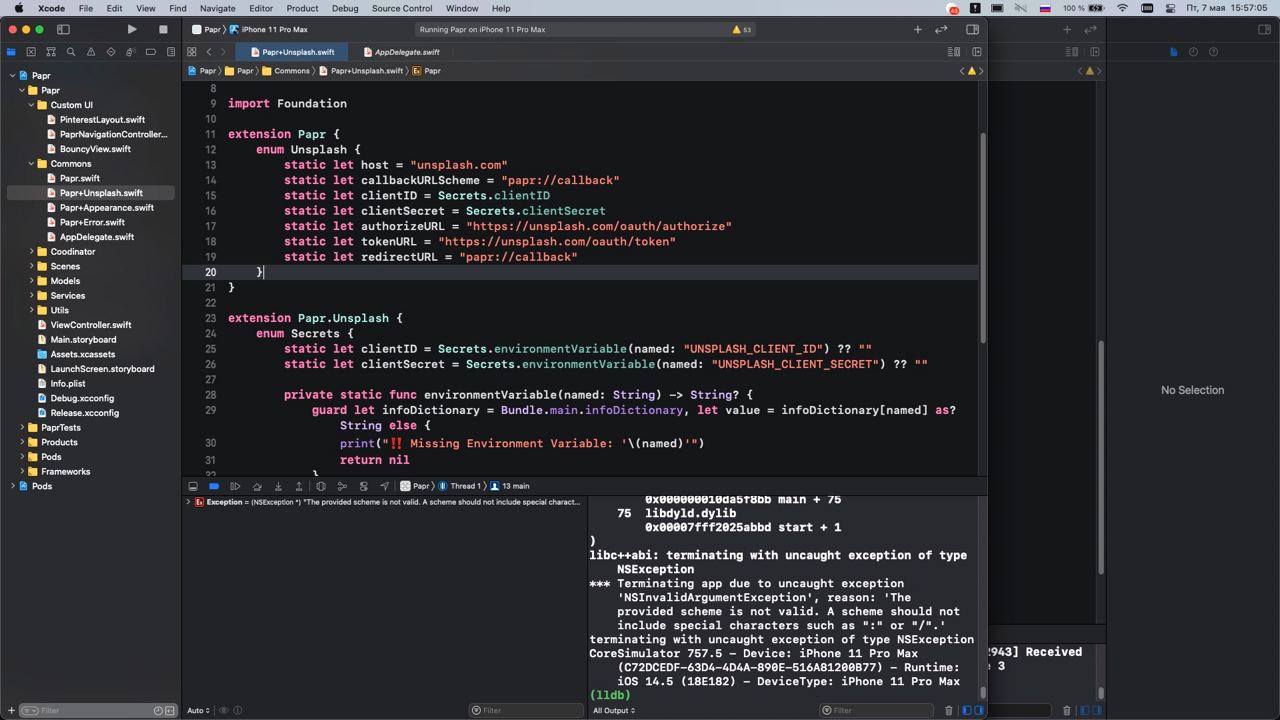Image resolution: width=1280 pixels, height=720 pixels.
Task: Open the library with the plus button
Action: (917, 30)
